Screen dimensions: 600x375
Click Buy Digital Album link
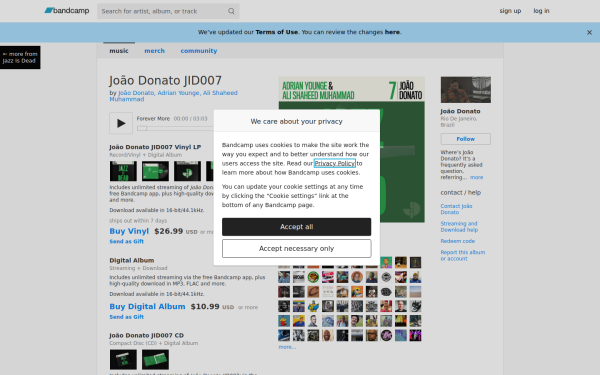(x=147, y=307)
